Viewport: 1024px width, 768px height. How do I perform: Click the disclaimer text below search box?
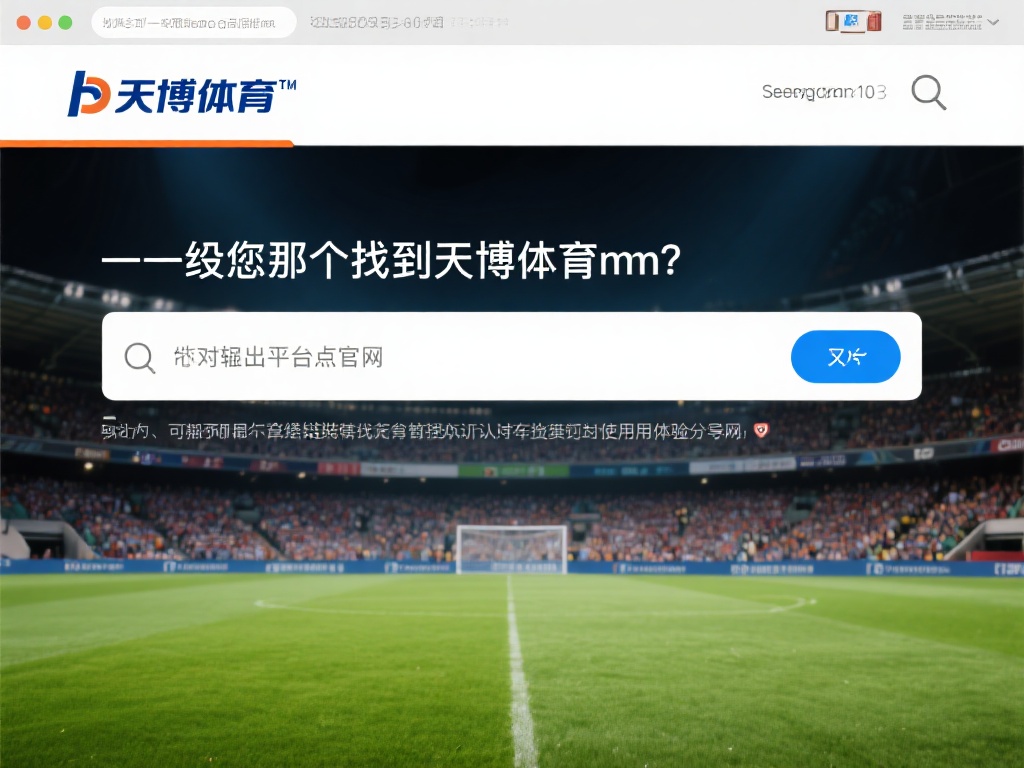coord(424,431)
